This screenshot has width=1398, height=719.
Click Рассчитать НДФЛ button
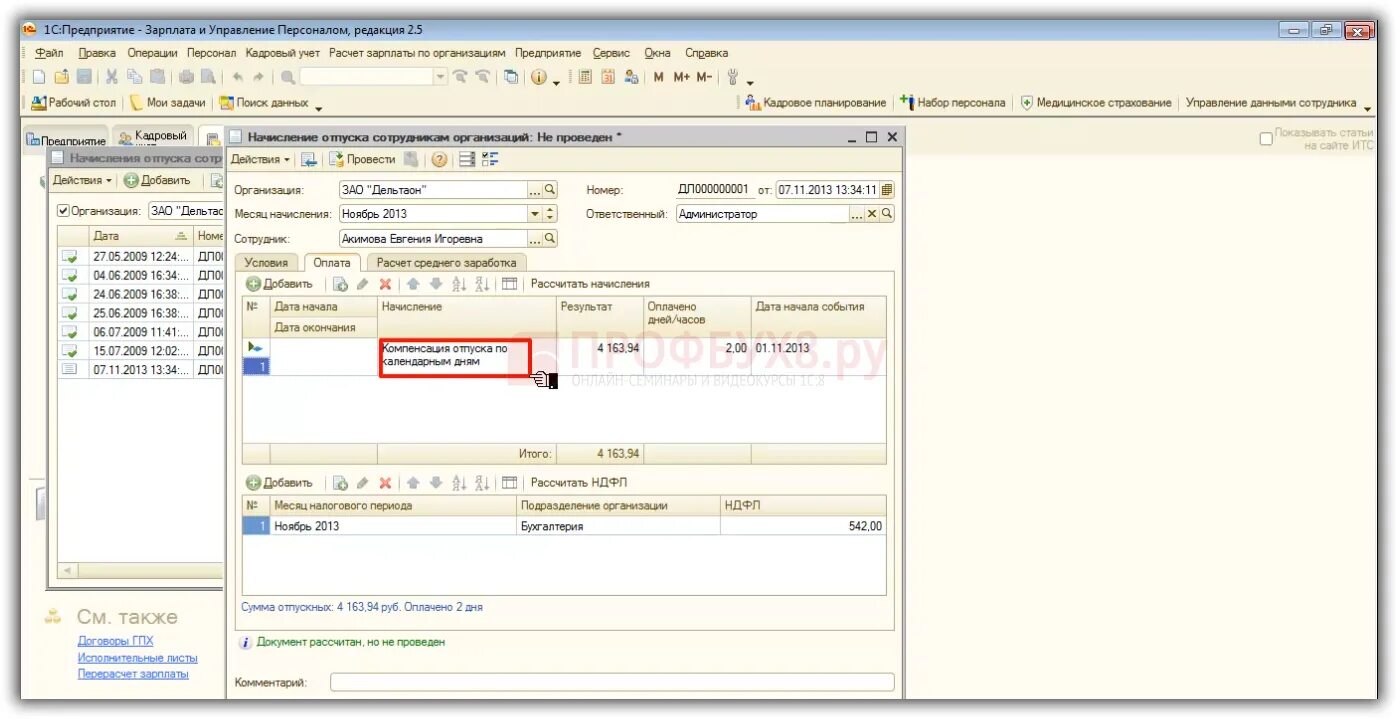(x=579, y=483)
